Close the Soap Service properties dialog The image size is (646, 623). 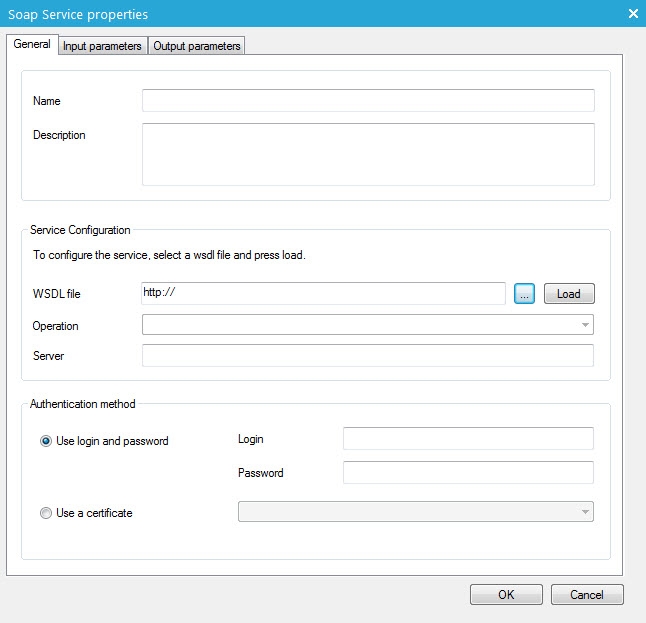632,14
